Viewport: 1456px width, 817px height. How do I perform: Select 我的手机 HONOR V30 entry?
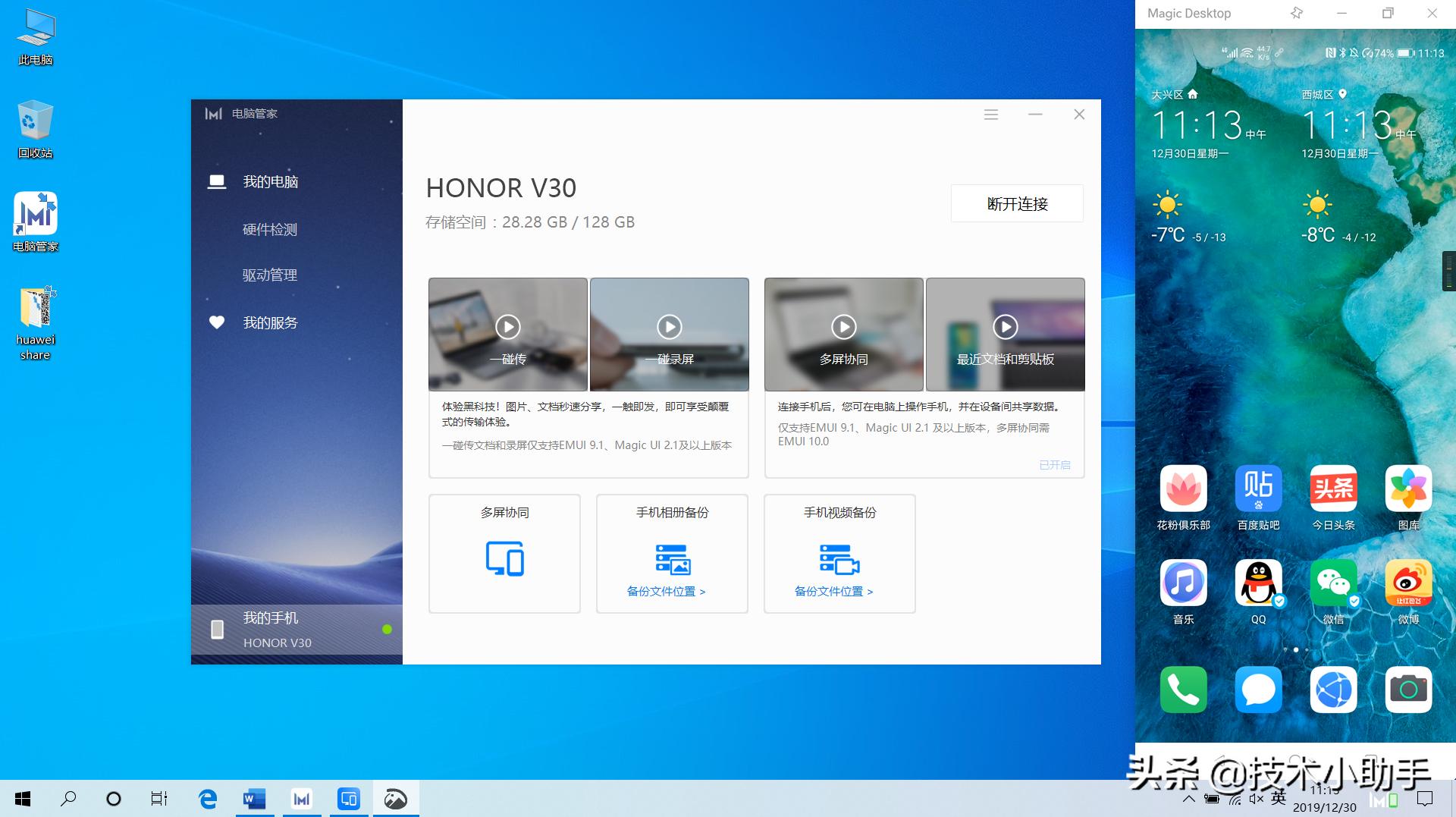(297, 630)
